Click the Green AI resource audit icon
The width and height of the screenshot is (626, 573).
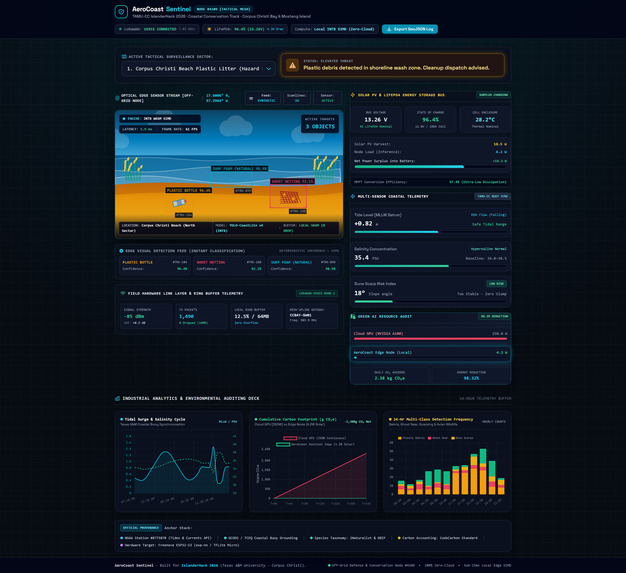point(353,316)
